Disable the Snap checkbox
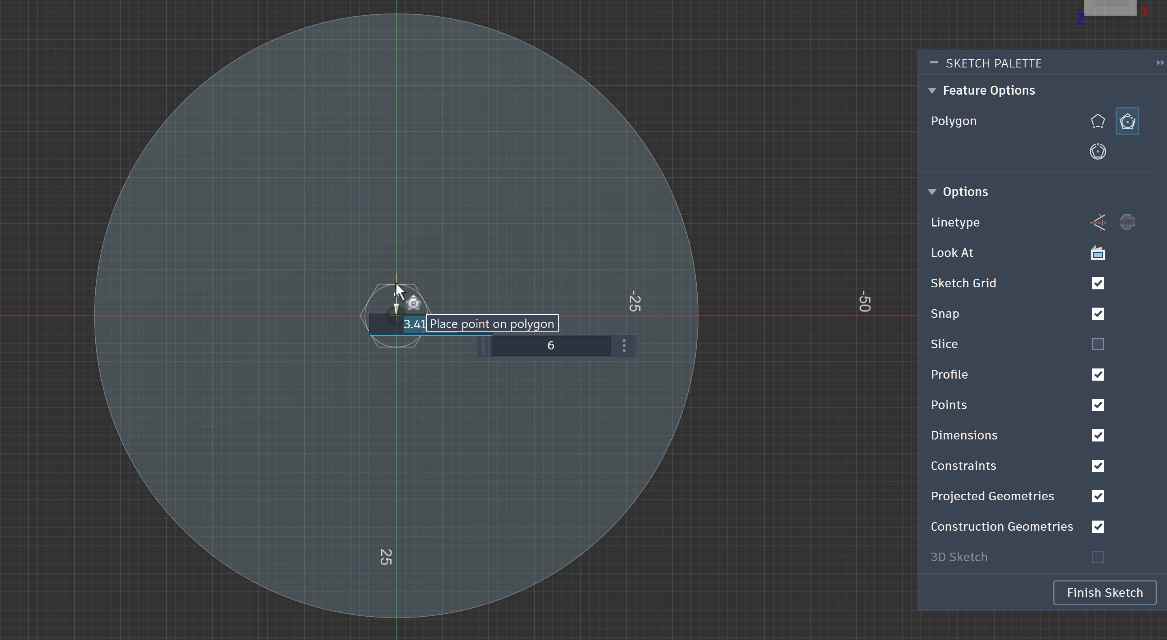Image resolution: width=1167 pixels, height=640 pixels. click(1098, 313)
